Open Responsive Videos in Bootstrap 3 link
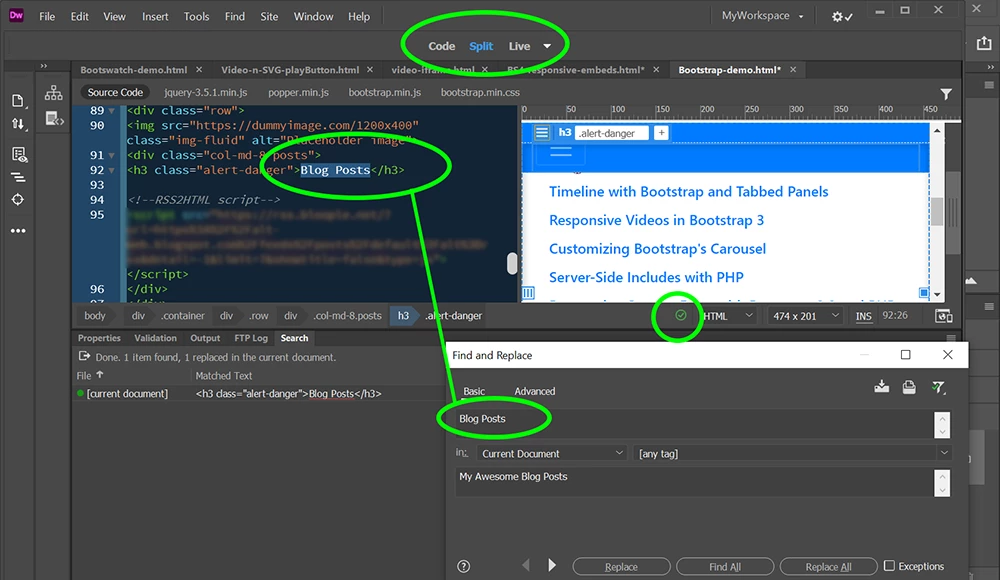The image size is (1000, 580). (656, 220)
